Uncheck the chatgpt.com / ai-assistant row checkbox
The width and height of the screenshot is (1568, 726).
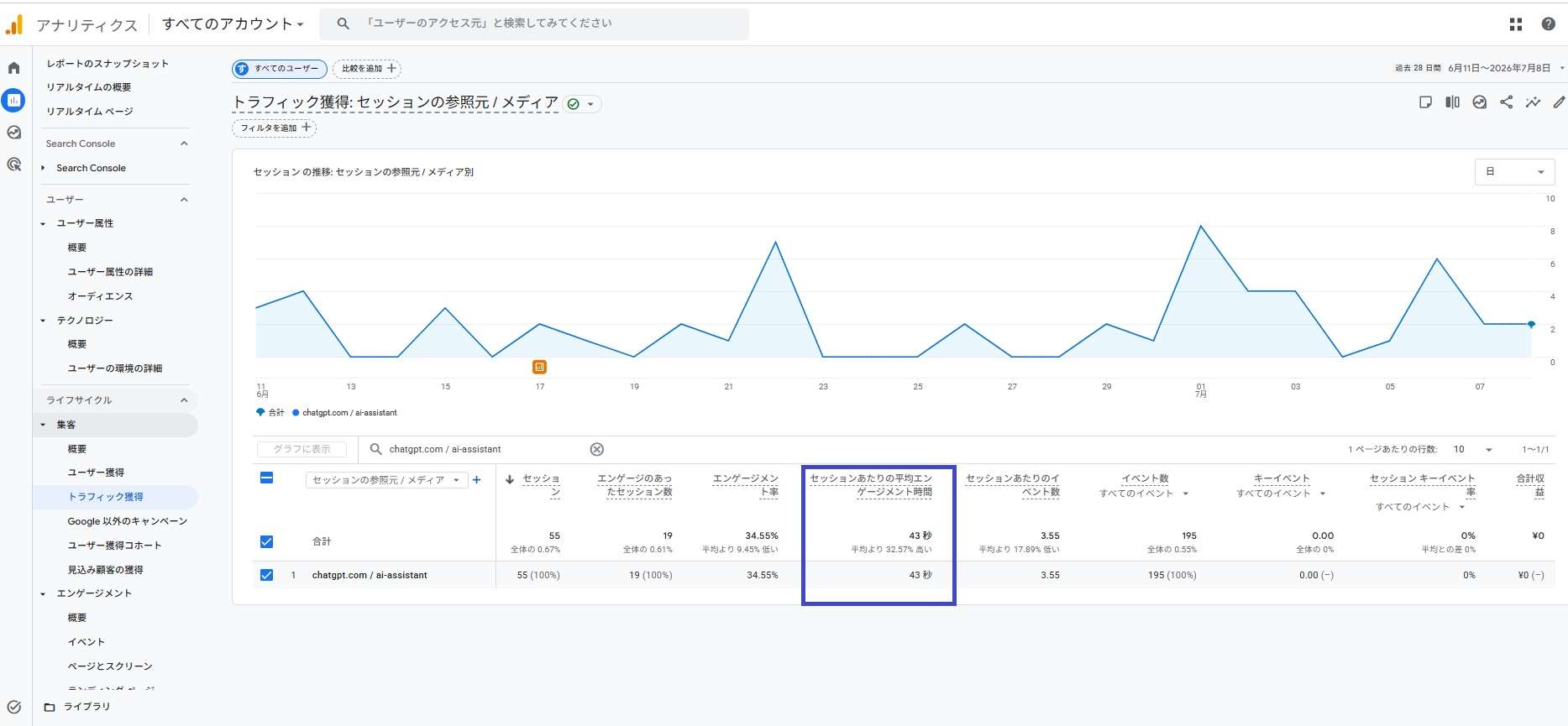point(266,575)
